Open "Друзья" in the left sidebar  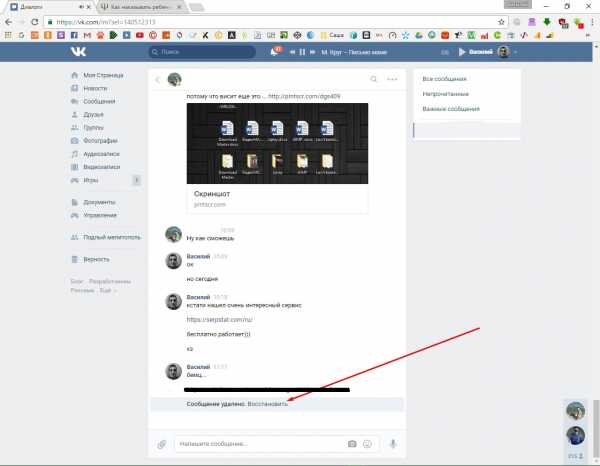coord(94,115)
